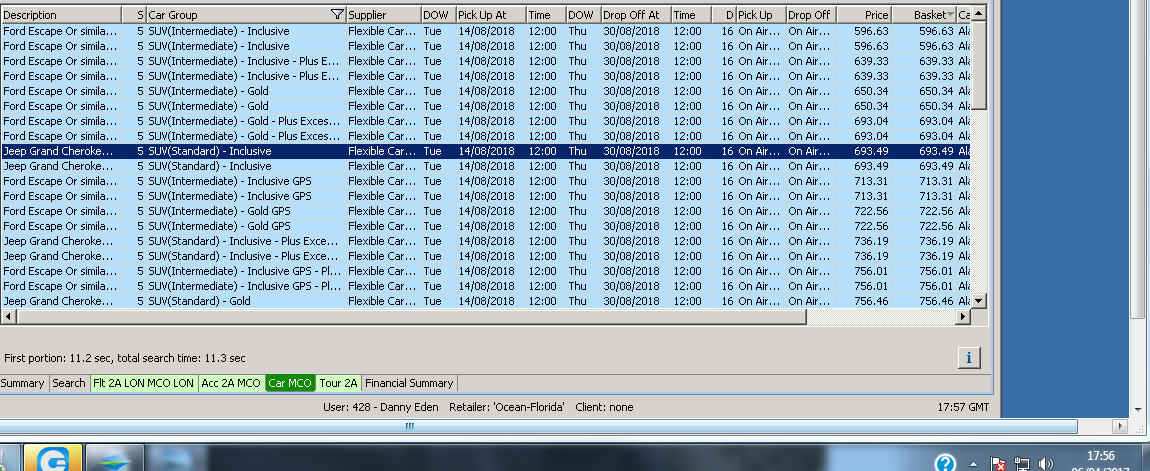Open the network tray icon

[1022, 464]
